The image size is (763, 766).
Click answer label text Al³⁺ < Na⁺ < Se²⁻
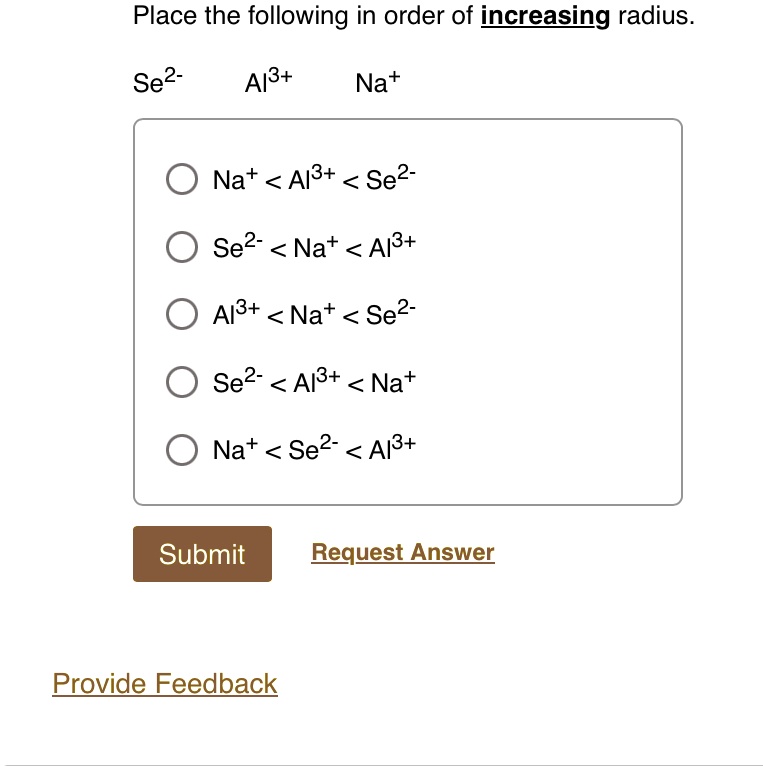(314, 314)
